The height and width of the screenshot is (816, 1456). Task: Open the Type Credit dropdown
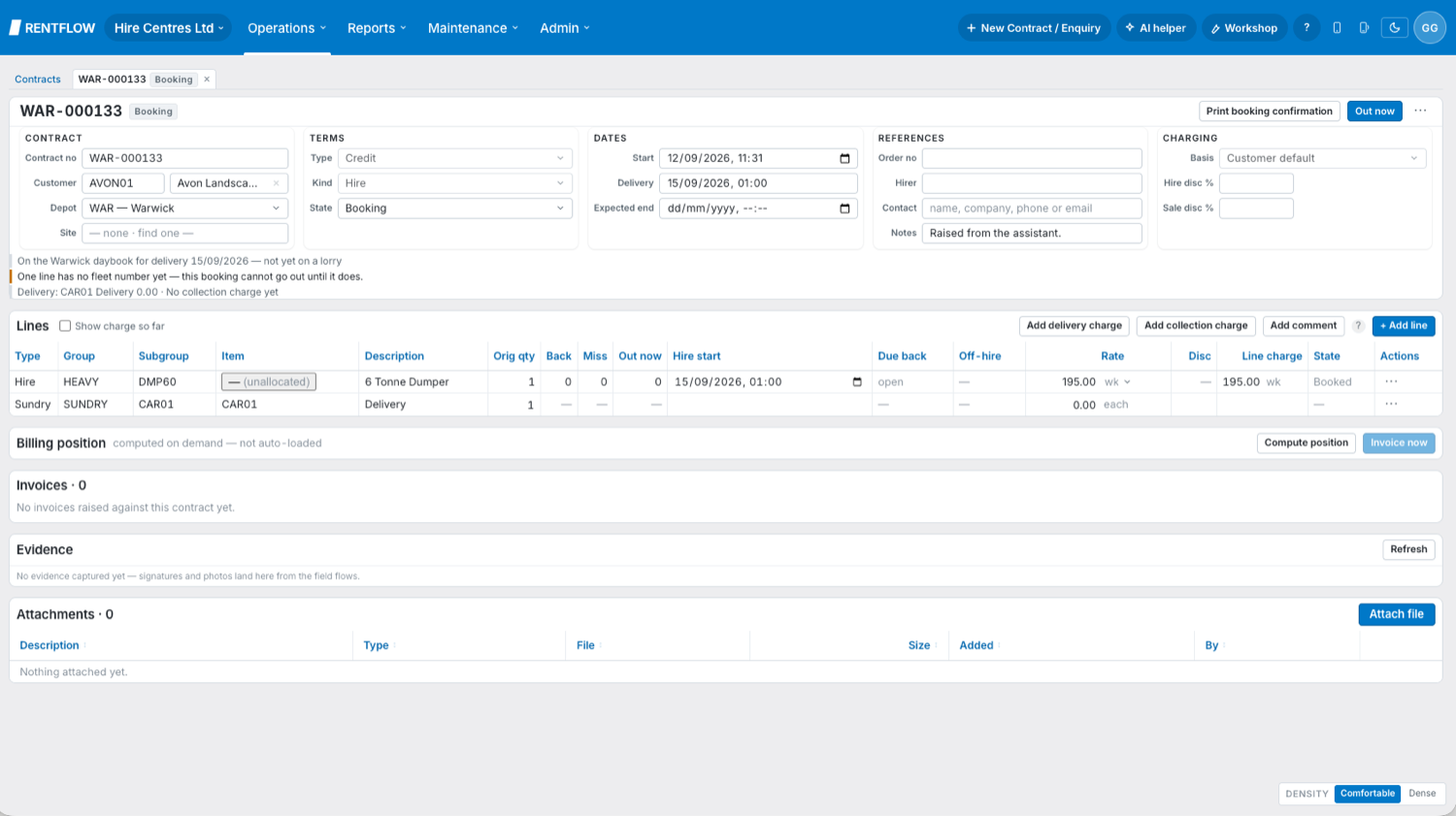(454, 158)
